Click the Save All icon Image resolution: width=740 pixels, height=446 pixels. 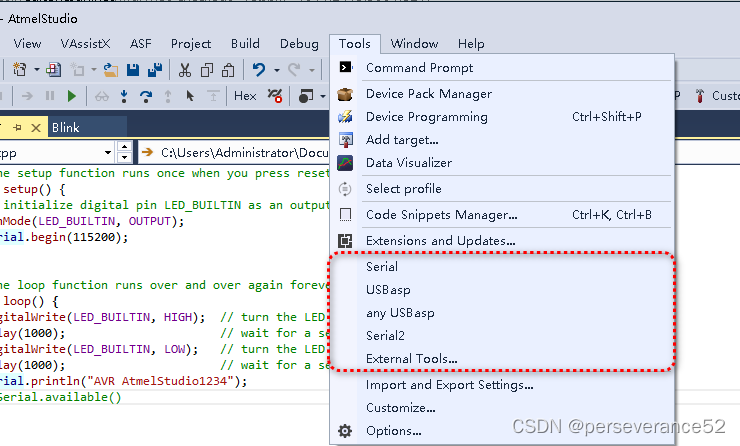click(155, 70)
